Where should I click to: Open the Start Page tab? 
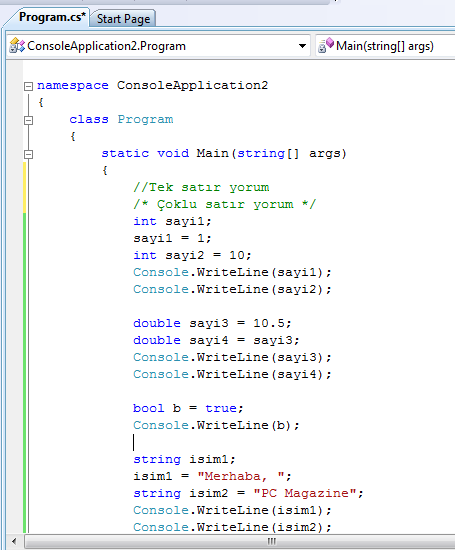123,19
